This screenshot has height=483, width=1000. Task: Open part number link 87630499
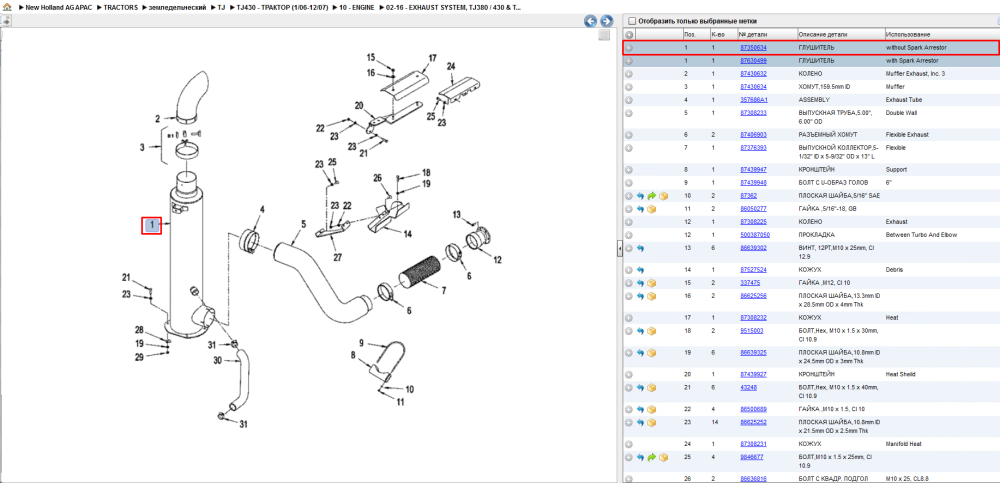pyautogui.click(x=753, y=61)
